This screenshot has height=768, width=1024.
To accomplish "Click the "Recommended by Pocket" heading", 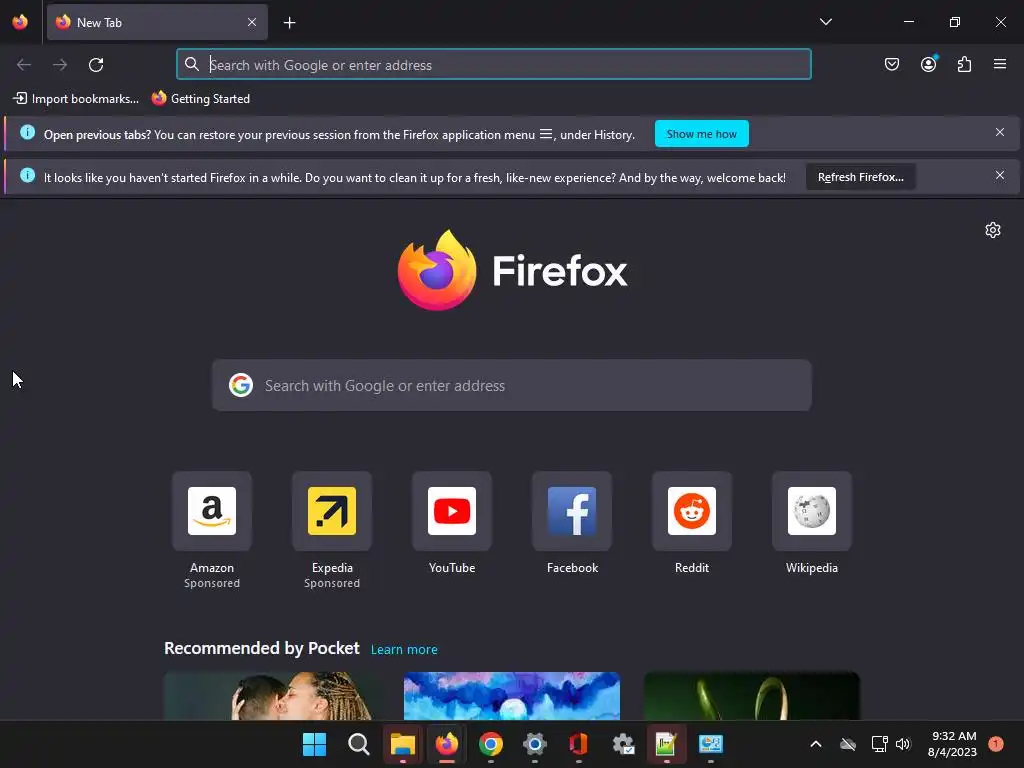I will (x=262, y=648).
